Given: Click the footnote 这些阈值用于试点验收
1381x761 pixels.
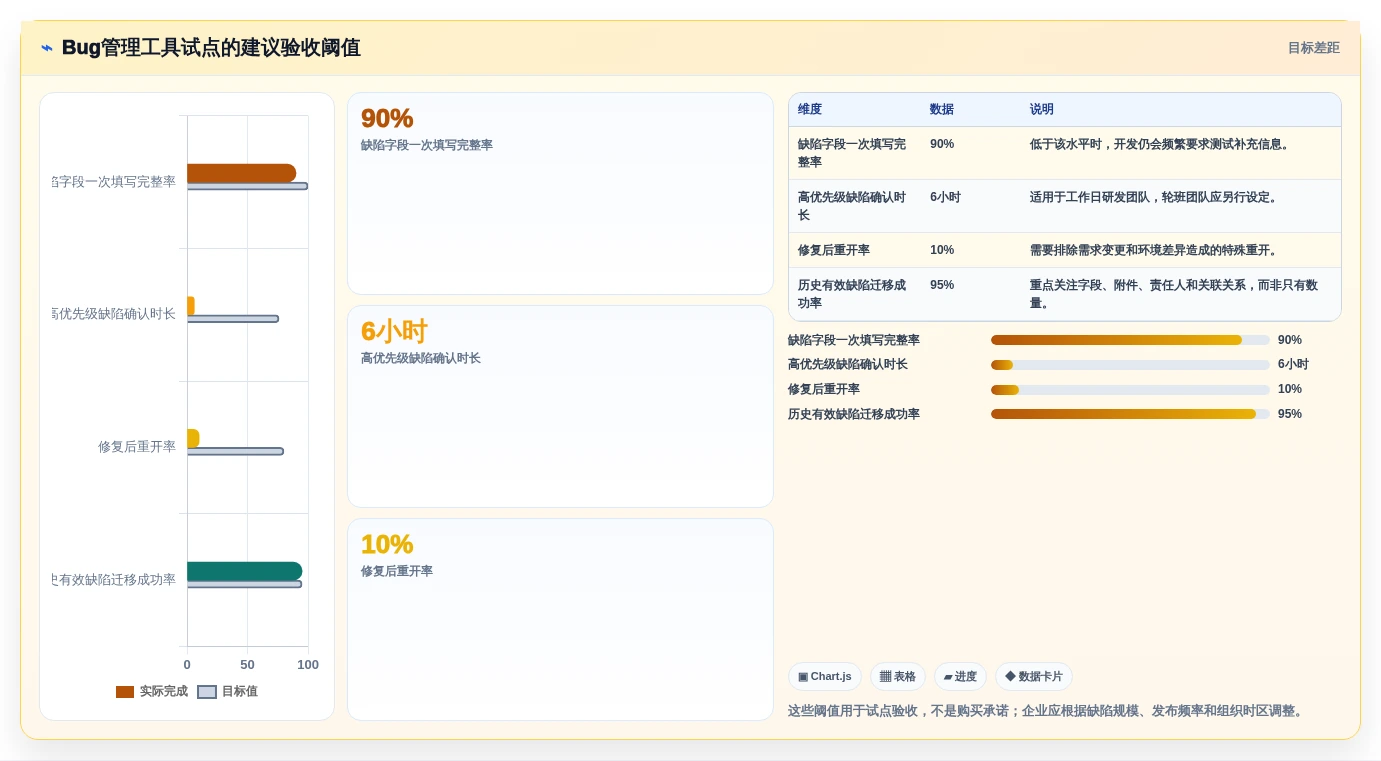Looking at the screenshot, I should [1047, 711].
